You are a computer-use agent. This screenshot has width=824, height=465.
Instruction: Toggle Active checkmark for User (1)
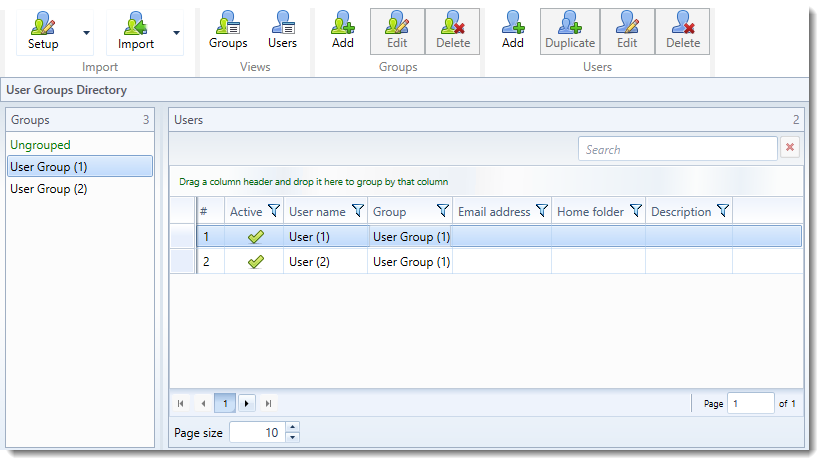click(x=256, y=237)
